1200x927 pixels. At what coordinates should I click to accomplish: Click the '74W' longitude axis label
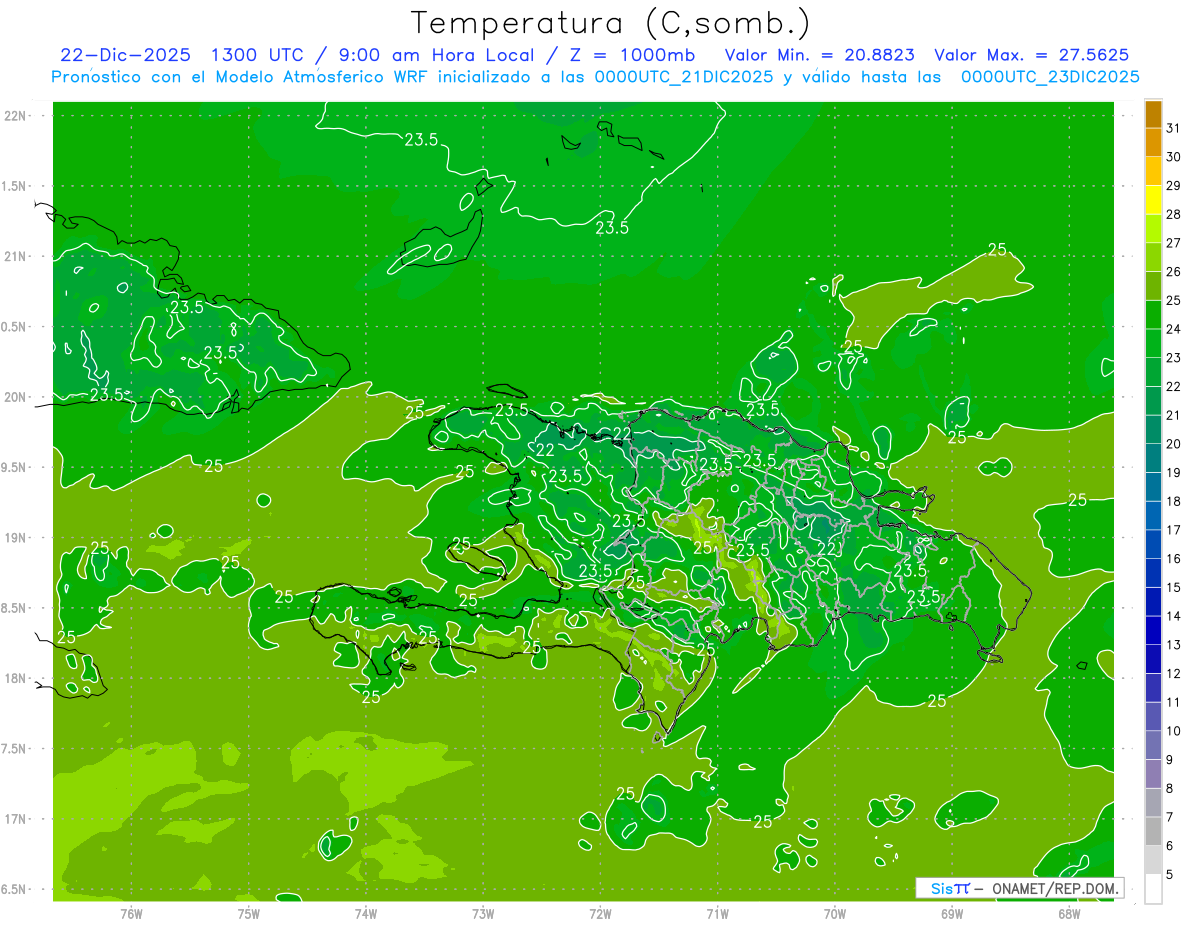click(x=366, y=913)
